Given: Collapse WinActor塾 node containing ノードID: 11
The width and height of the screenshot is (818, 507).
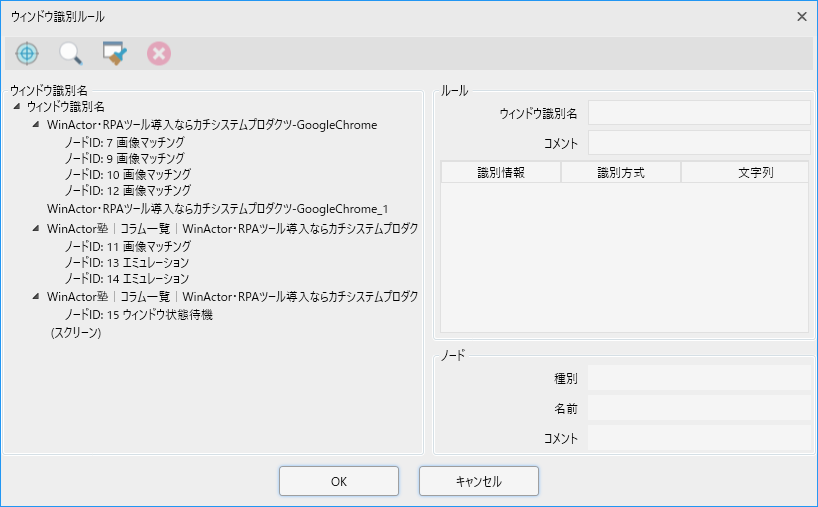Looking at the screenshot, I should pos(36,229).
